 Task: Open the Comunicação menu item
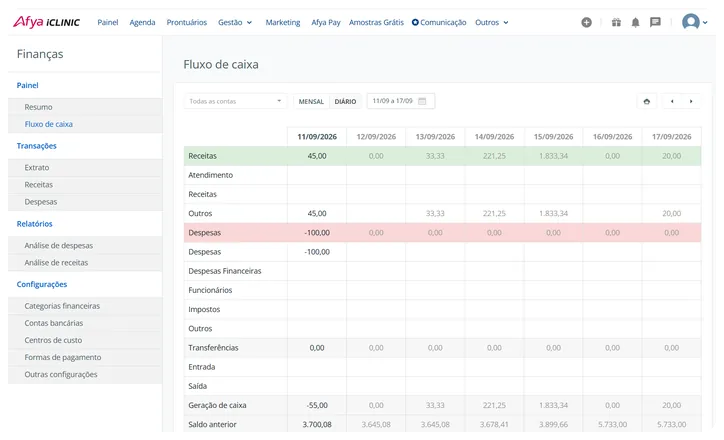(x=439, y=22)
